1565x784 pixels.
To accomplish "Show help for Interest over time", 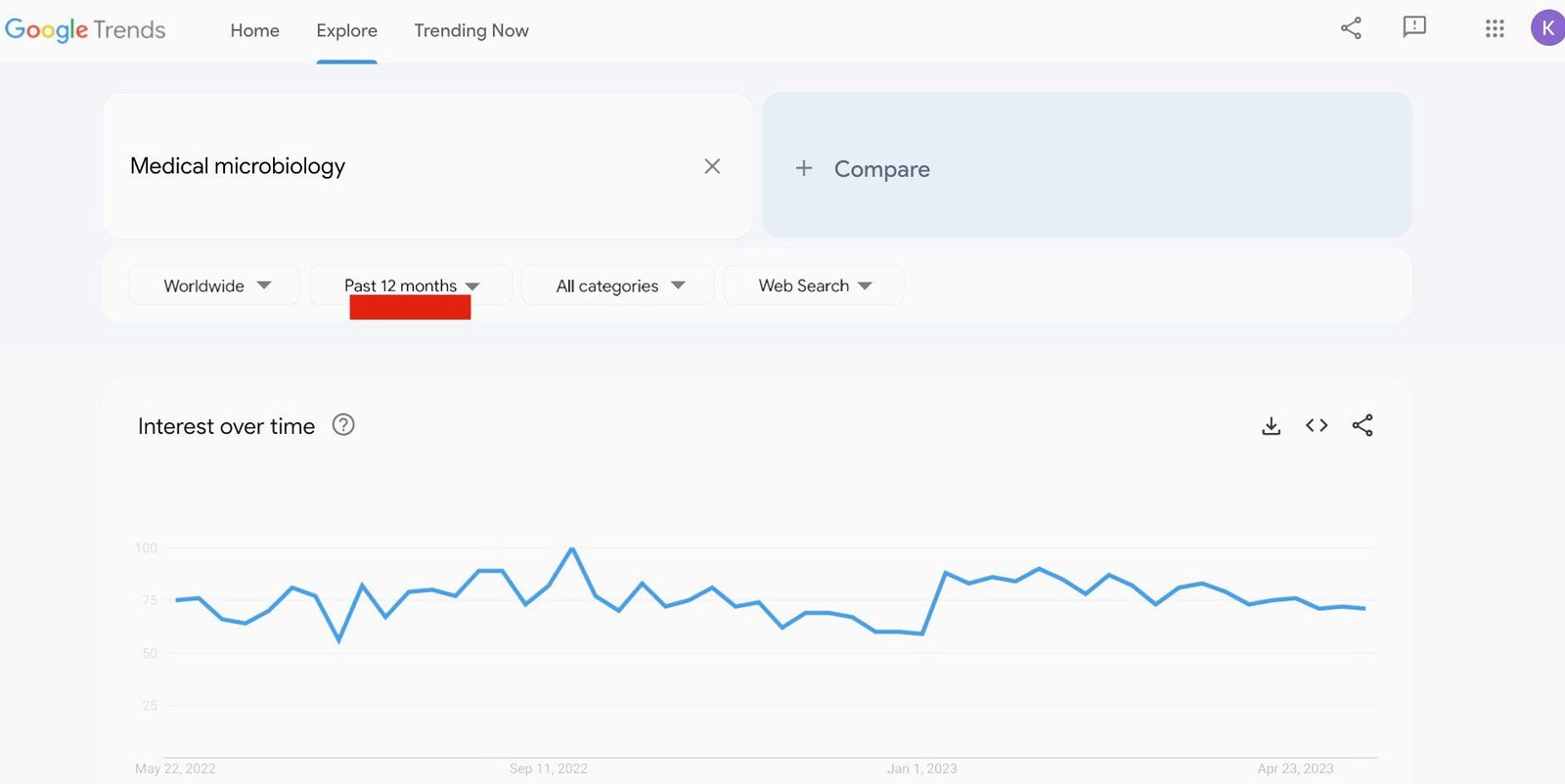I will click(x=343, y=424).
